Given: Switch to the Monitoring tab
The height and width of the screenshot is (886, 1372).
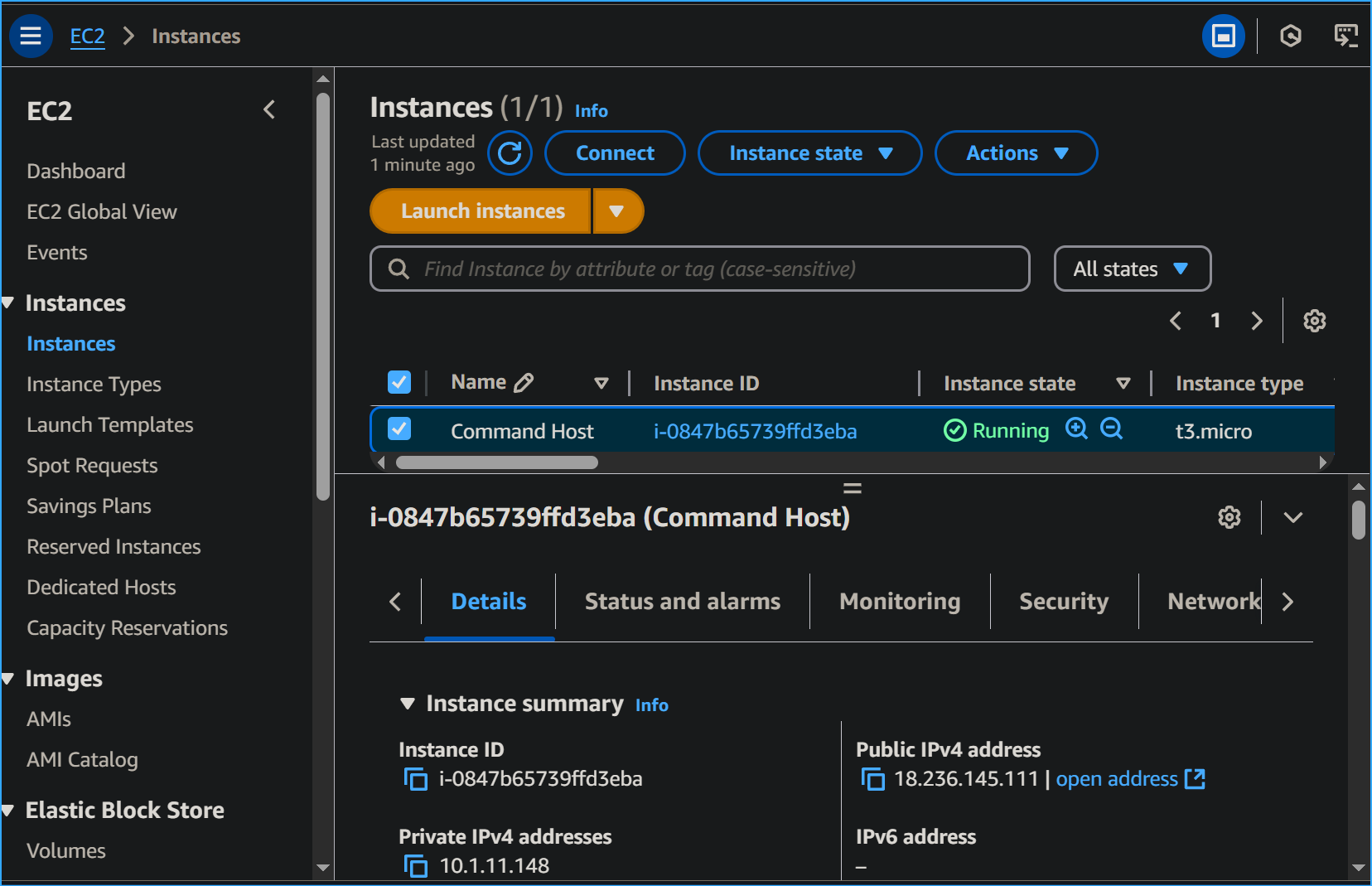Looking at the screenshot, I should tap(899, 601).
